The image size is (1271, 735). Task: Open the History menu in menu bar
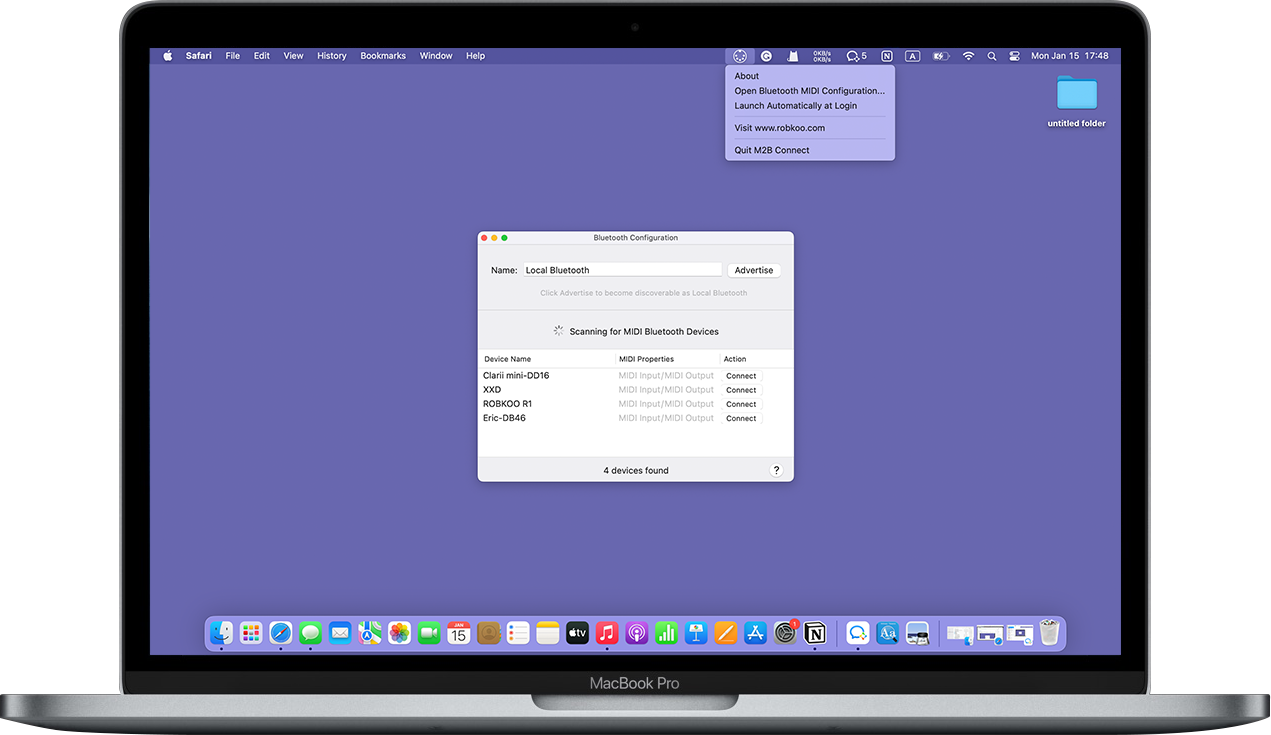point(332,56)
